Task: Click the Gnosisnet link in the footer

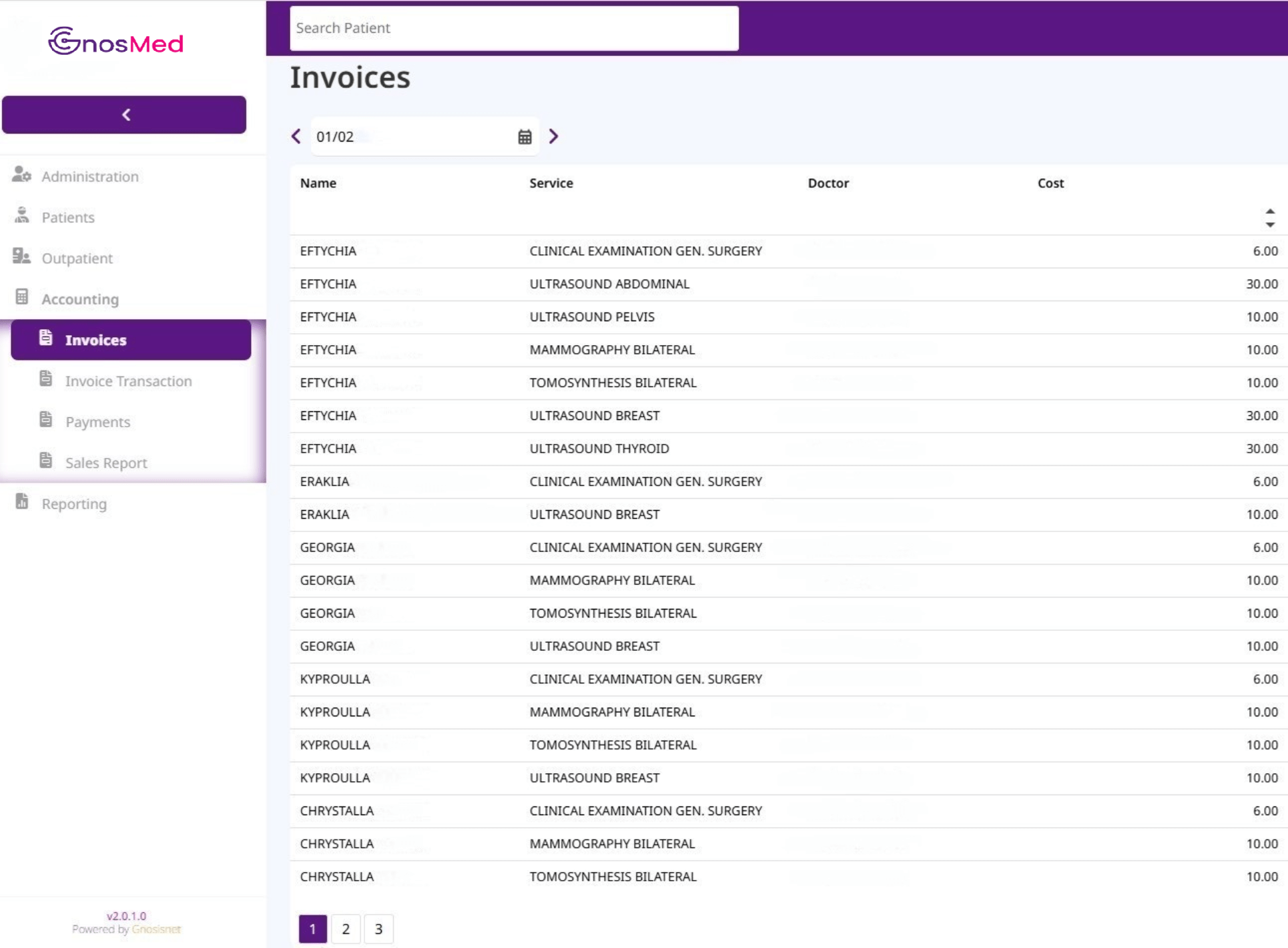Action: point(156,929)
